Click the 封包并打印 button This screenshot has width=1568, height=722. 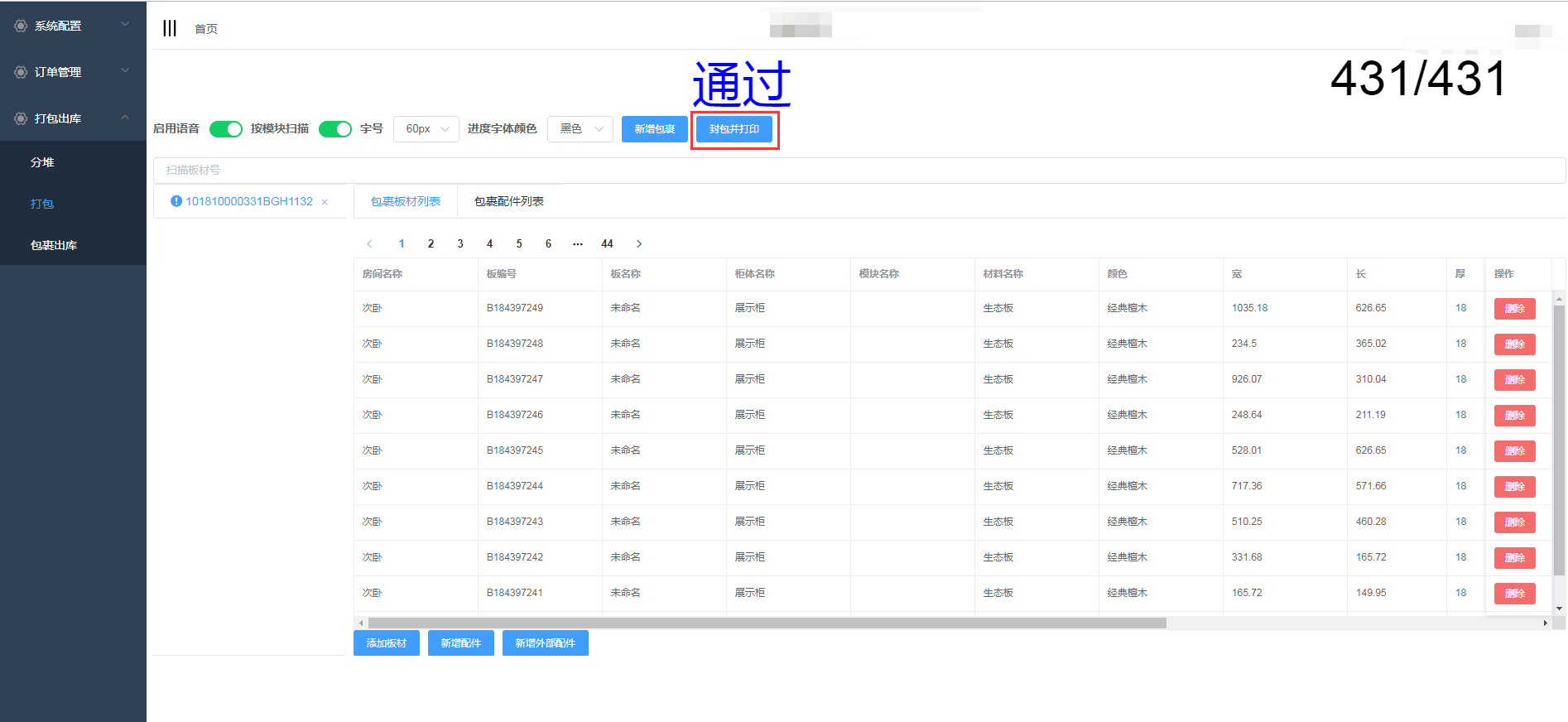click(x=734, y=129)
